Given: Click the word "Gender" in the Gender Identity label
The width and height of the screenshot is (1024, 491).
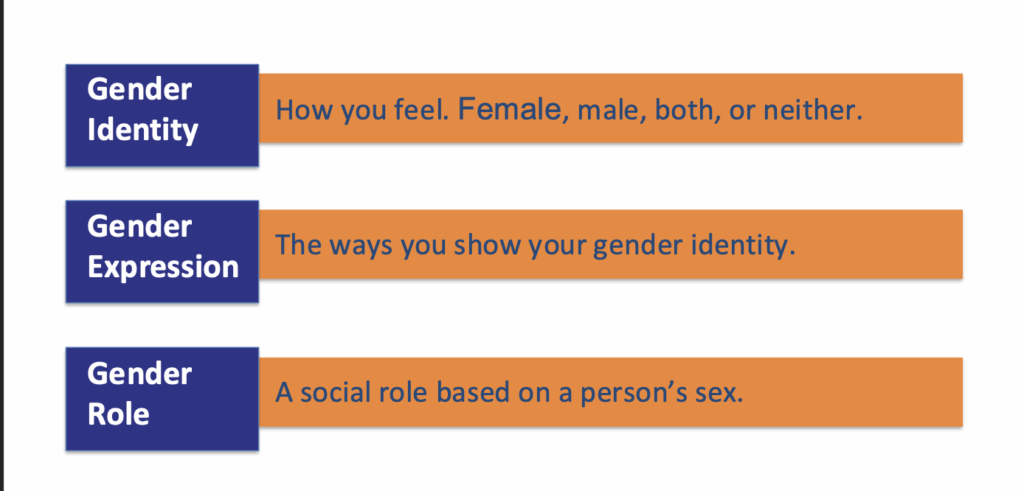Looking at the screenshot, I should point(139,89).
